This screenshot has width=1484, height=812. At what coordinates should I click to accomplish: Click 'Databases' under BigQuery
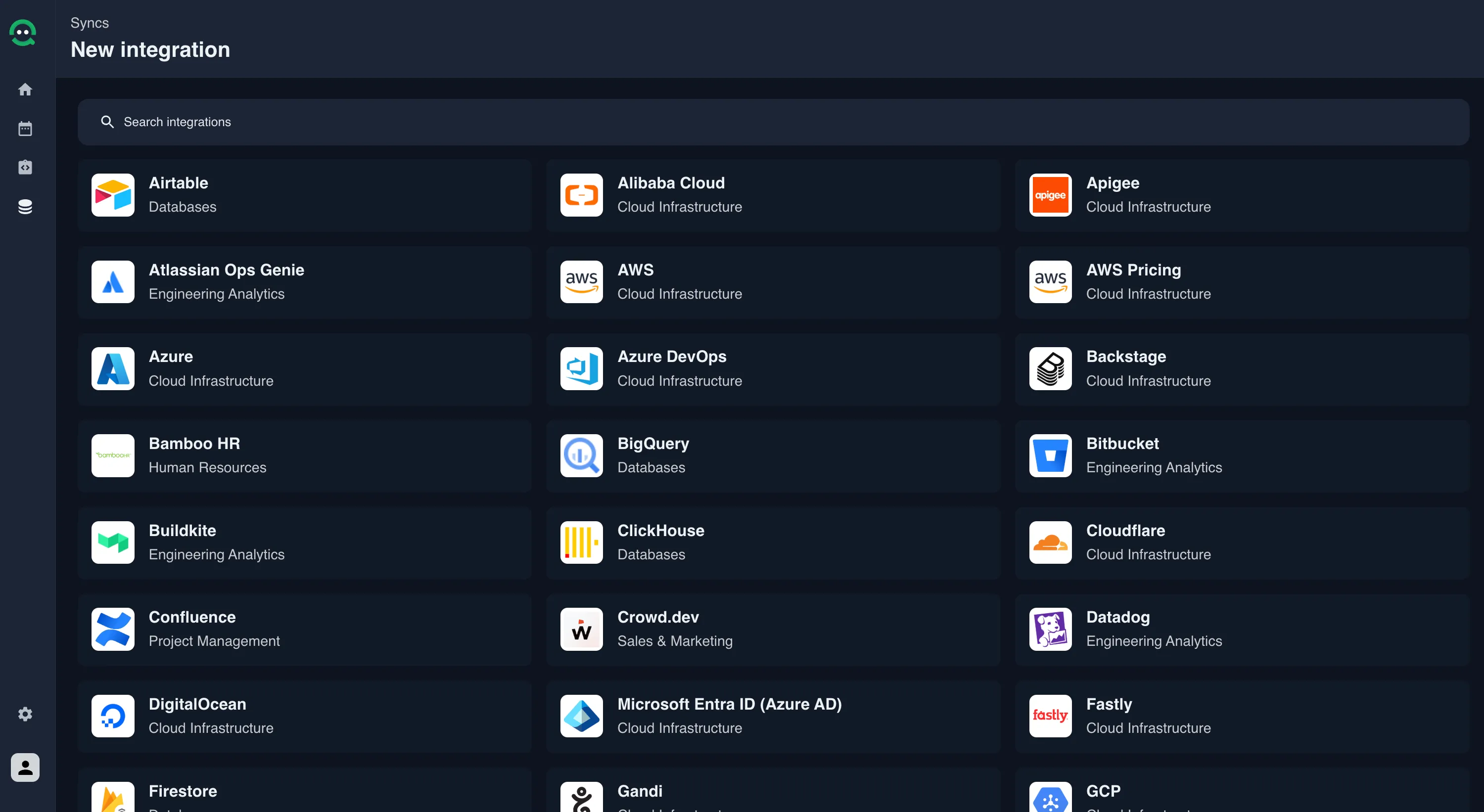[x=651, y=467]
